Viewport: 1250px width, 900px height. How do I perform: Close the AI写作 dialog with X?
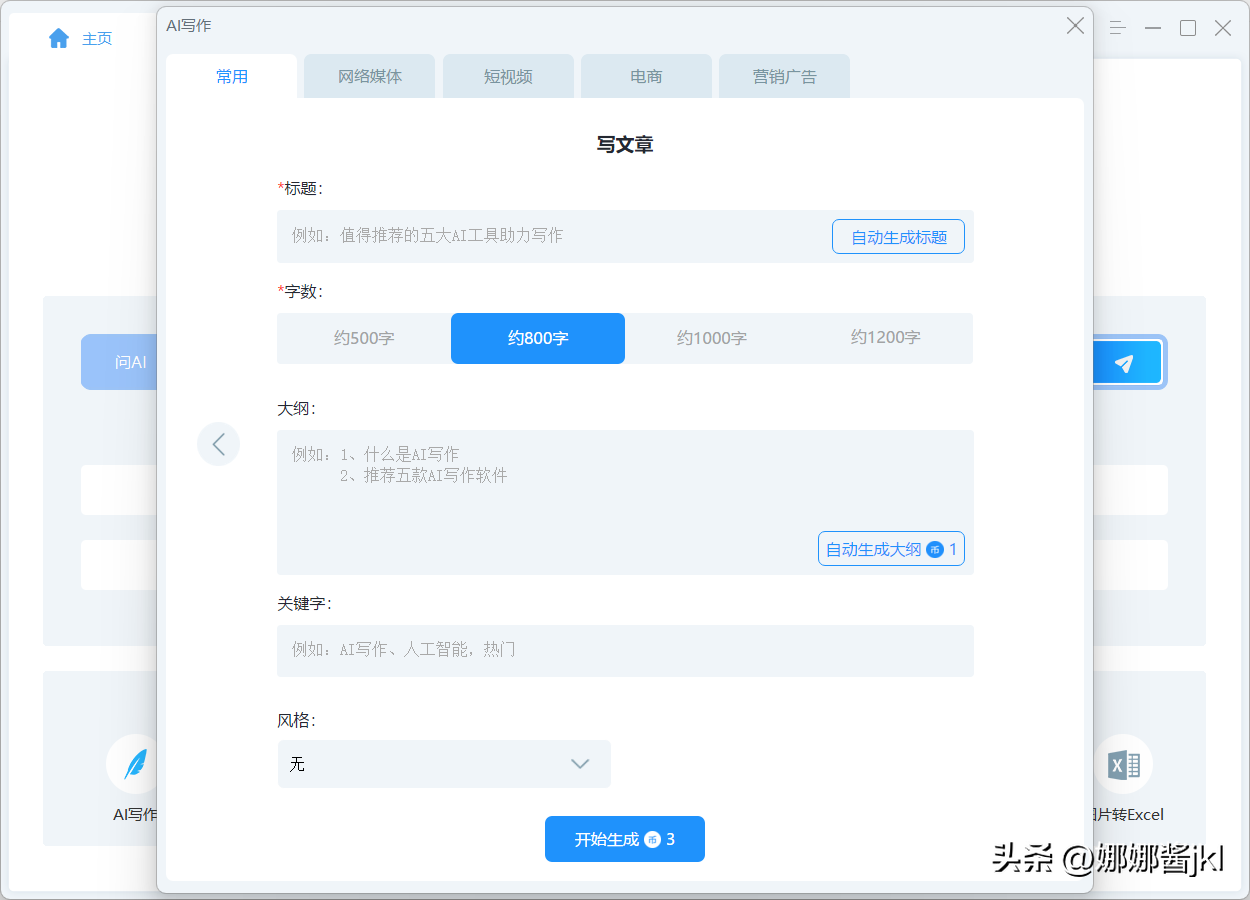[1075, 26]
